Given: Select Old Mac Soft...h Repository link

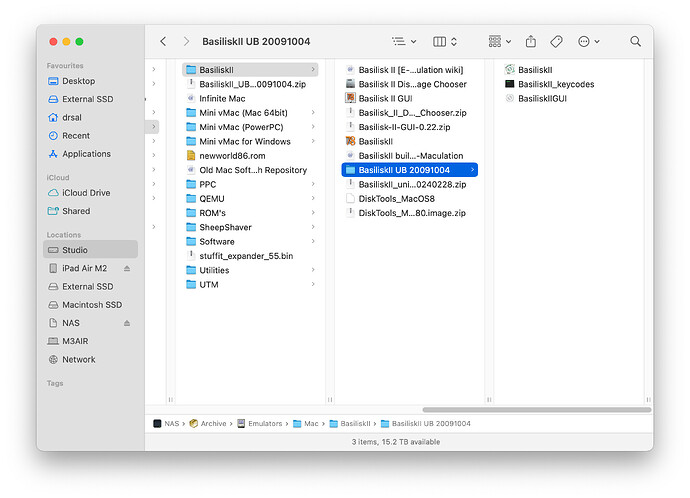Looking at the screenshot, I should tap(250, 170).
